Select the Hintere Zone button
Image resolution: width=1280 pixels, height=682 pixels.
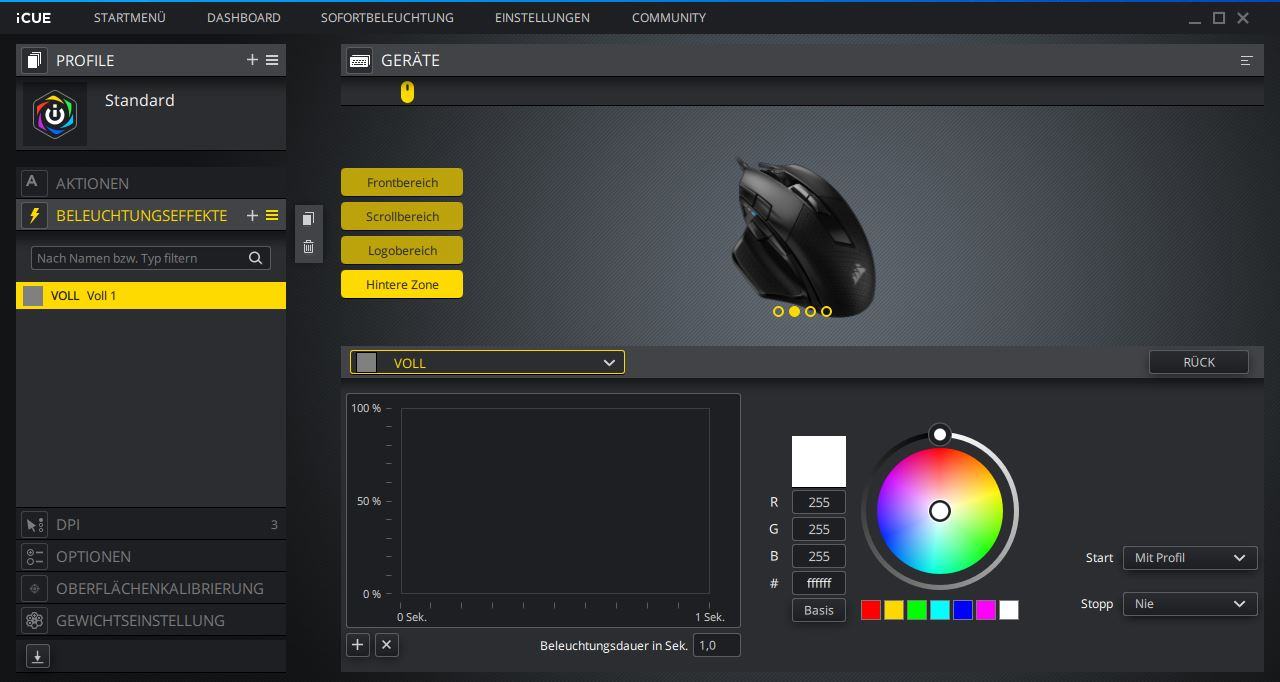(402, 284)
